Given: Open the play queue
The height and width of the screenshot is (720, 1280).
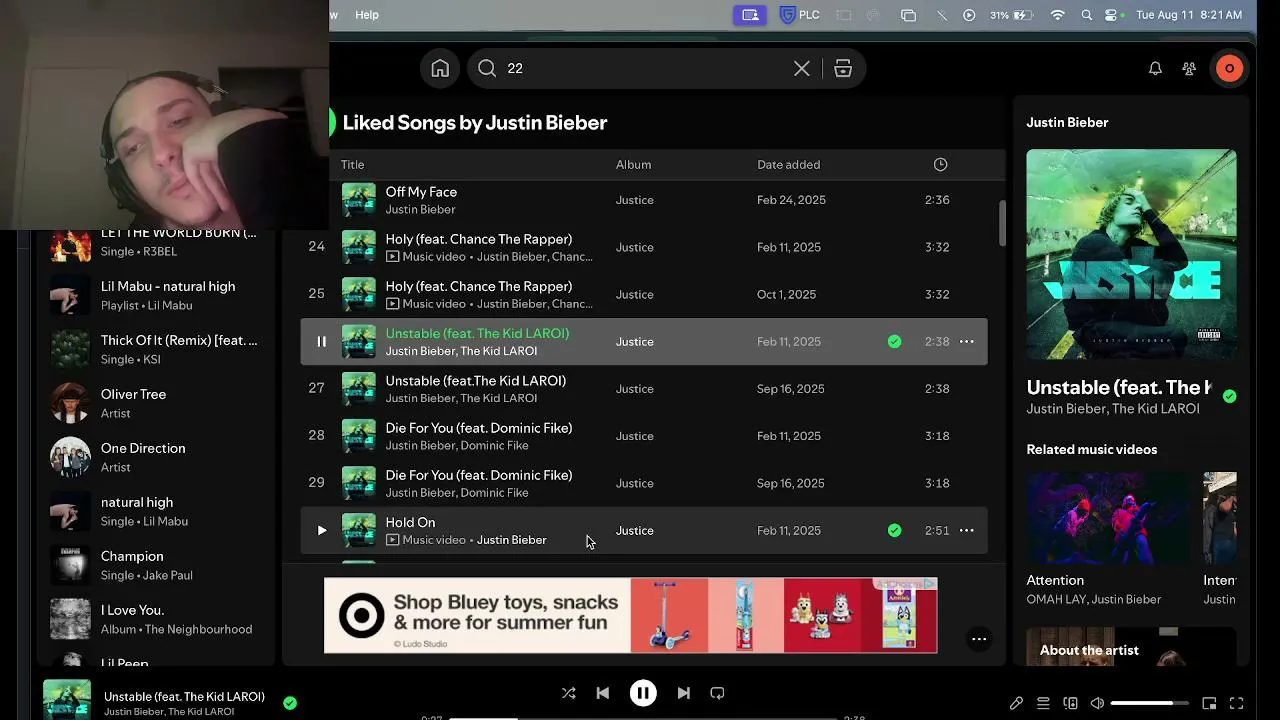Looking at the screenshot, I should click(x=1043, y=703).
